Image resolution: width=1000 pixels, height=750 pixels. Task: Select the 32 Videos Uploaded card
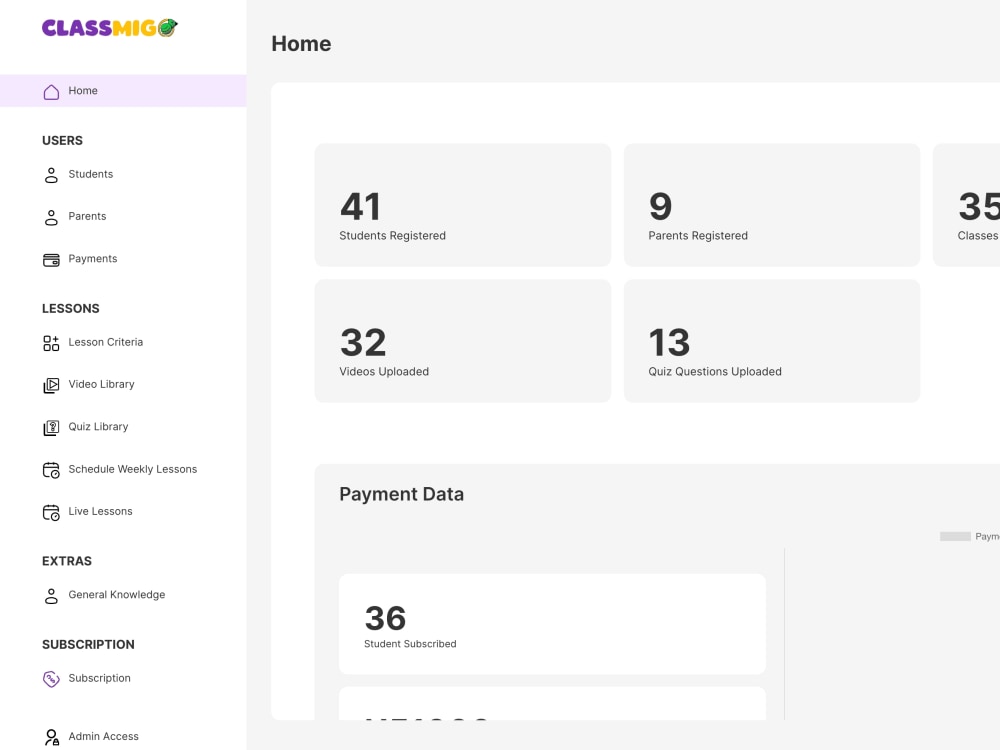463,341
